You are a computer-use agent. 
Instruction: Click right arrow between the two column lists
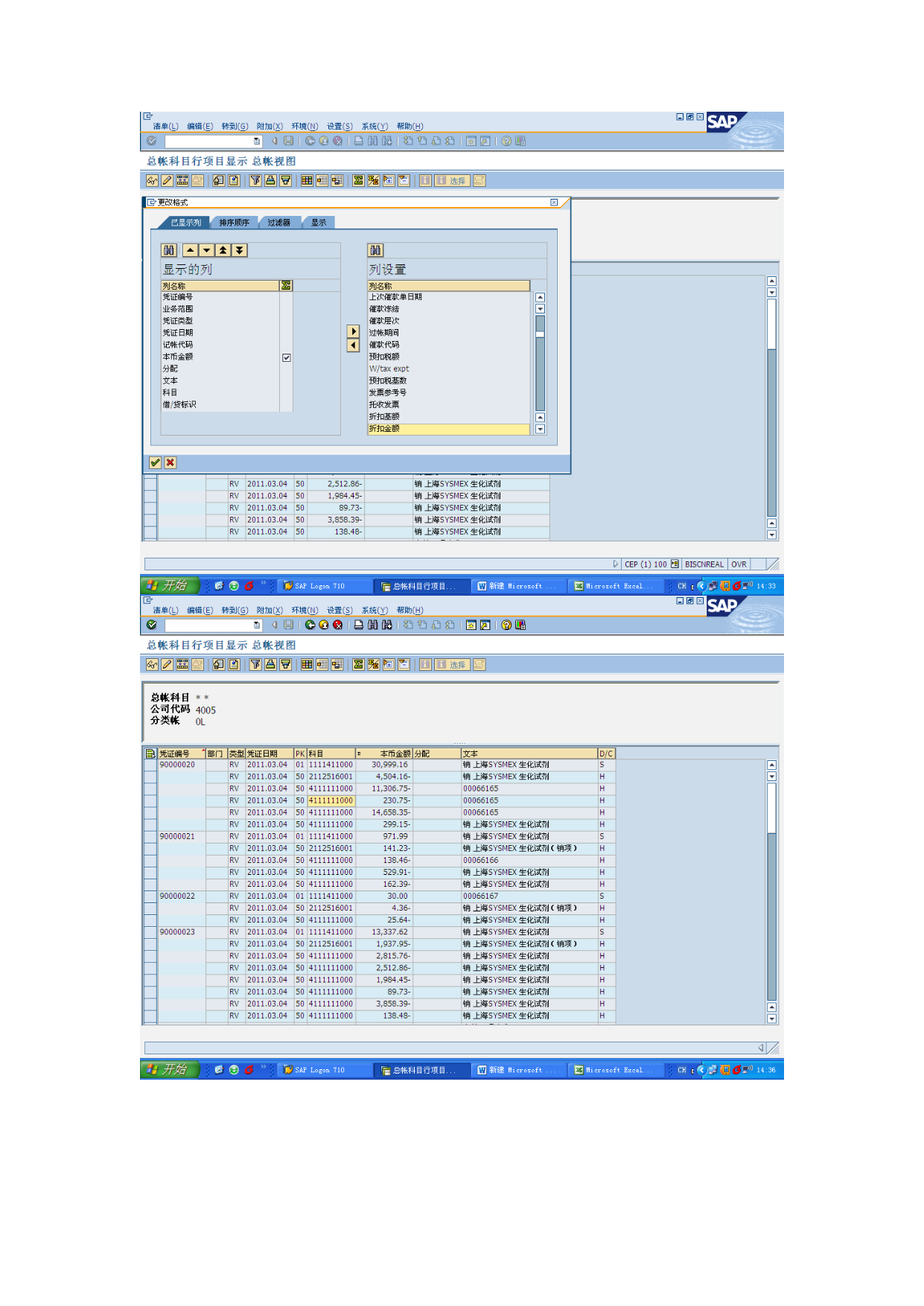click(354, 331)
